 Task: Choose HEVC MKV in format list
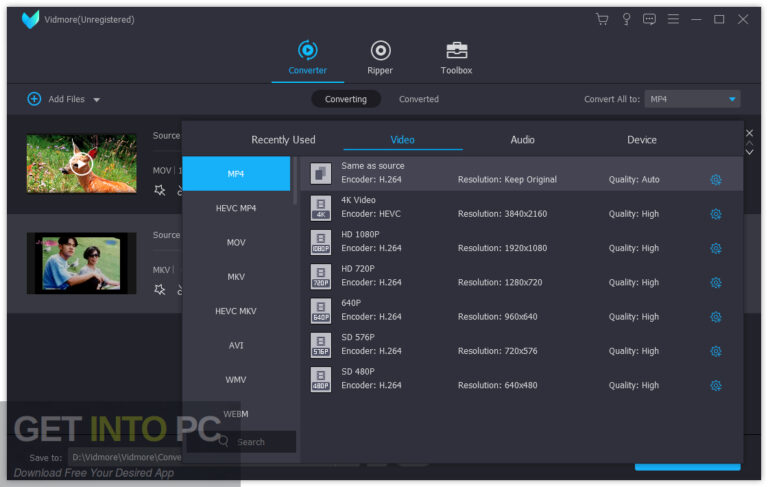tap(236, 311)
